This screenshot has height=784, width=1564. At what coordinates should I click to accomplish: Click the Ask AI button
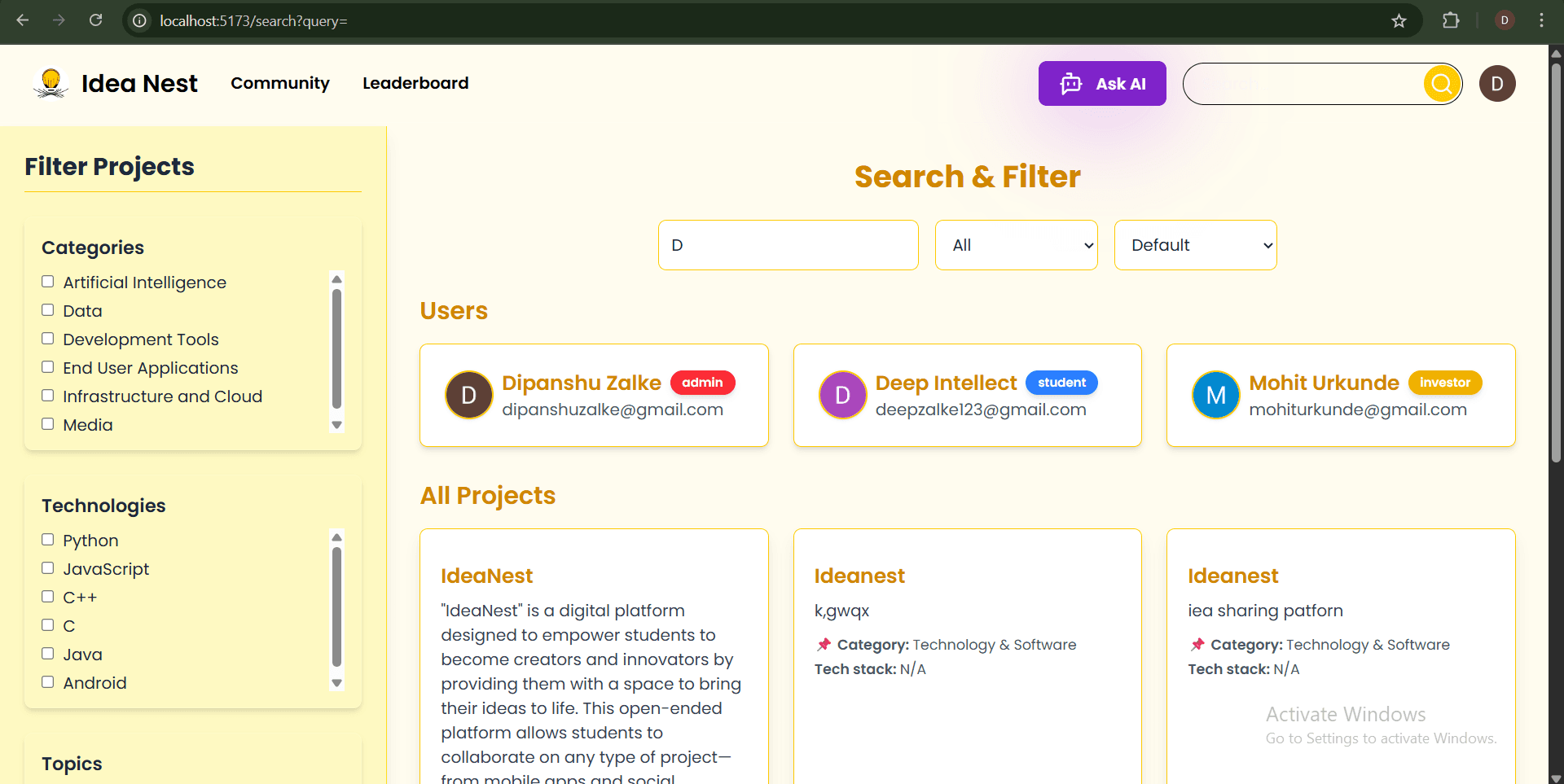coord(1102,84)
